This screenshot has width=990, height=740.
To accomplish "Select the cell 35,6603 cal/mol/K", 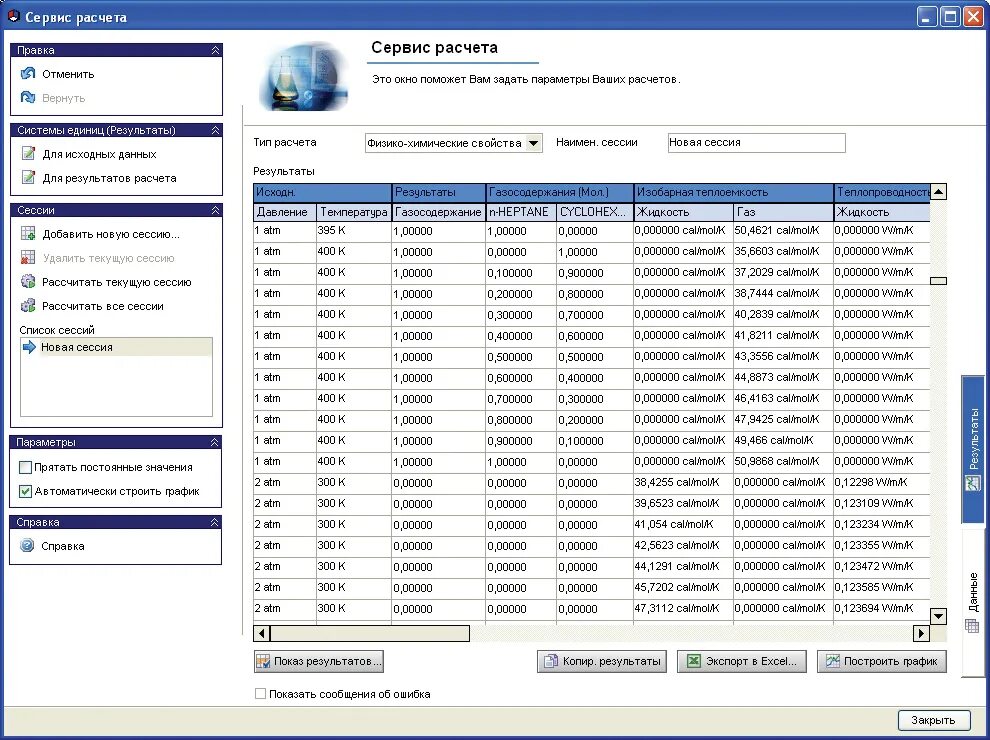I will point(783,251).
